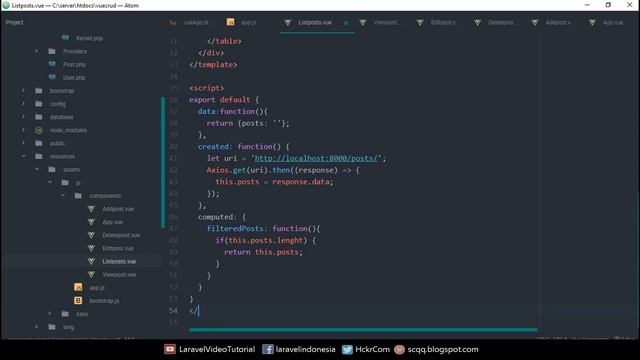640x360 pixels.
Task: Open Addpost.vue from the components folder
Action: pos(118,209)
